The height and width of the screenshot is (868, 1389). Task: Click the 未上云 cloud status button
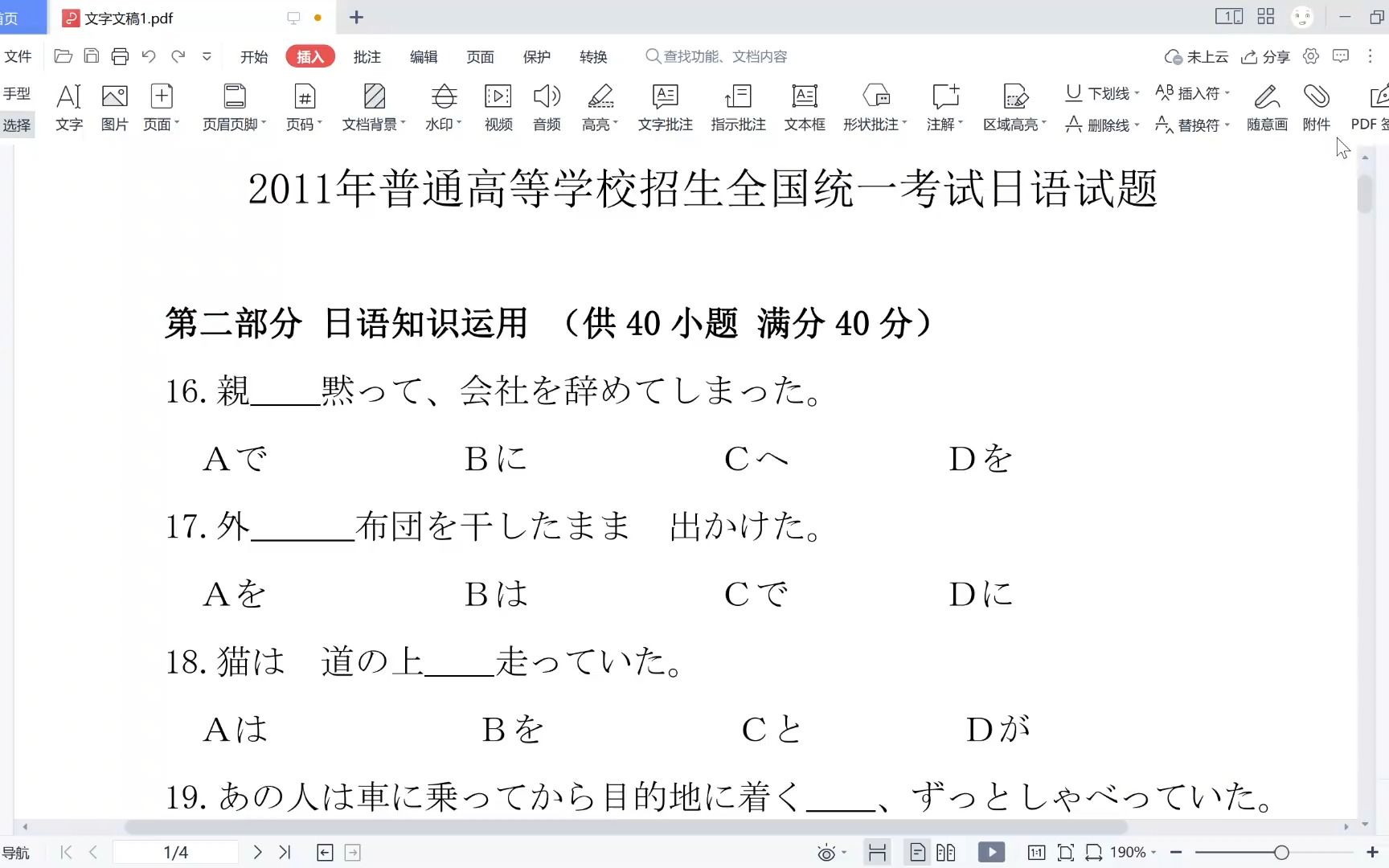pyautogui.click(x=1196, y=56)
